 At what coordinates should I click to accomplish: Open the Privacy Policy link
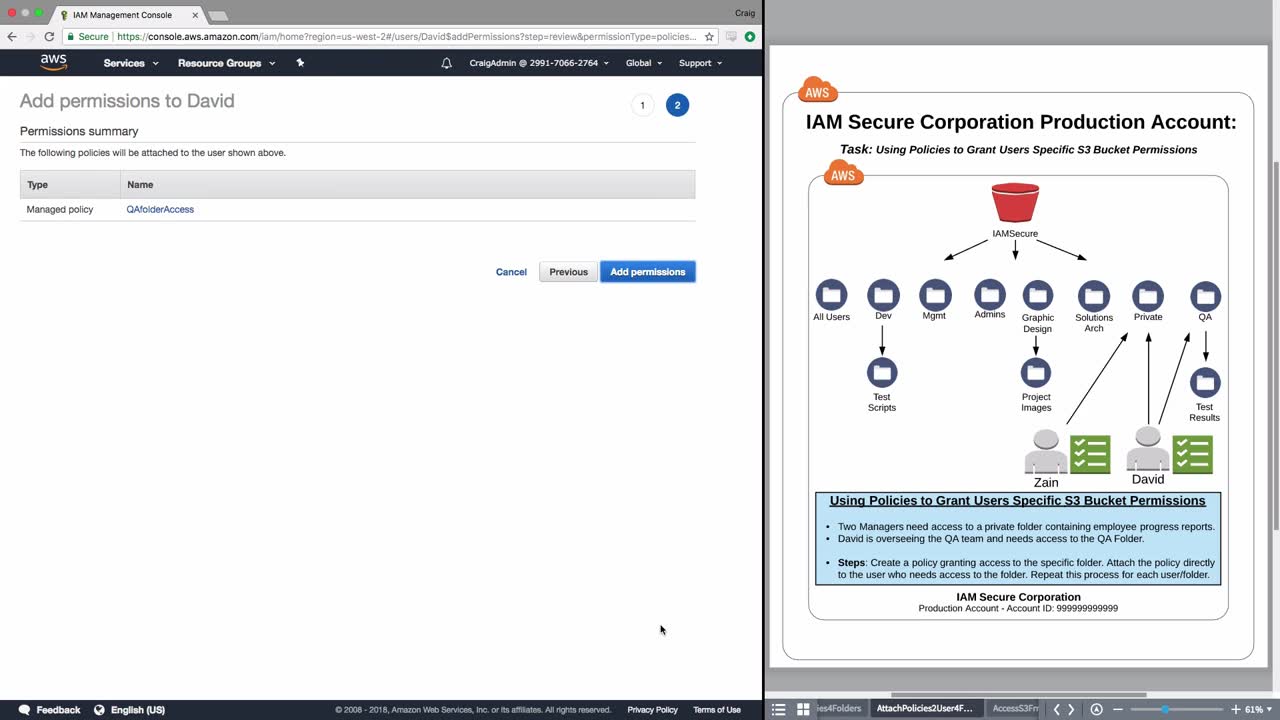coord(652,710)
